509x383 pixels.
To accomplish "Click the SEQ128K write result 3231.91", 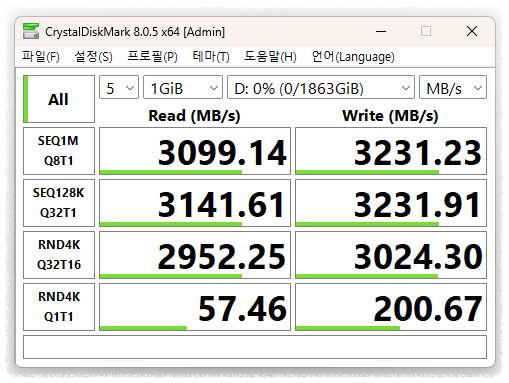I will [391, 203].
